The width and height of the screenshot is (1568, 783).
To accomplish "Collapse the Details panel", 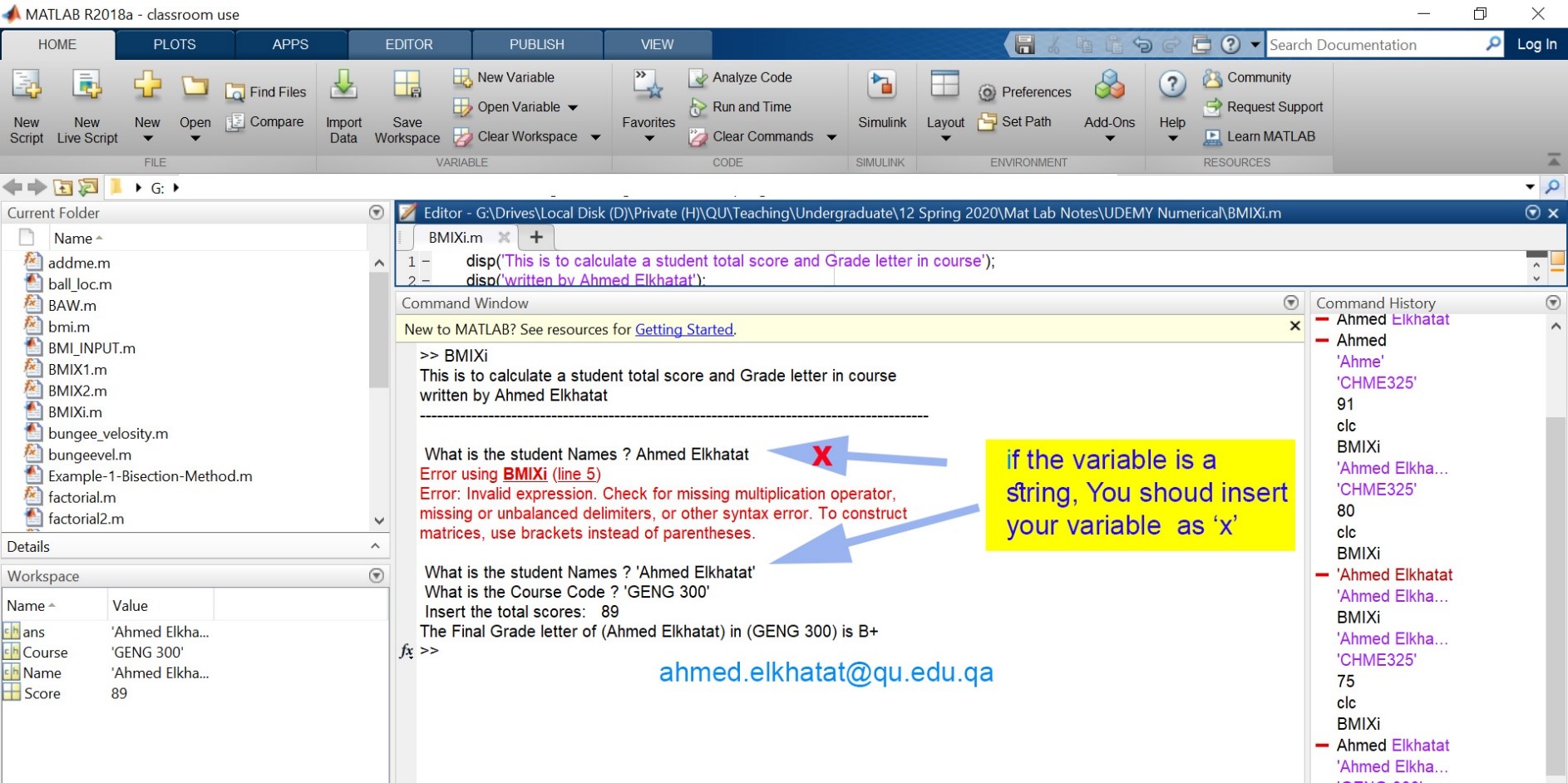I will [x=375, y=546].
